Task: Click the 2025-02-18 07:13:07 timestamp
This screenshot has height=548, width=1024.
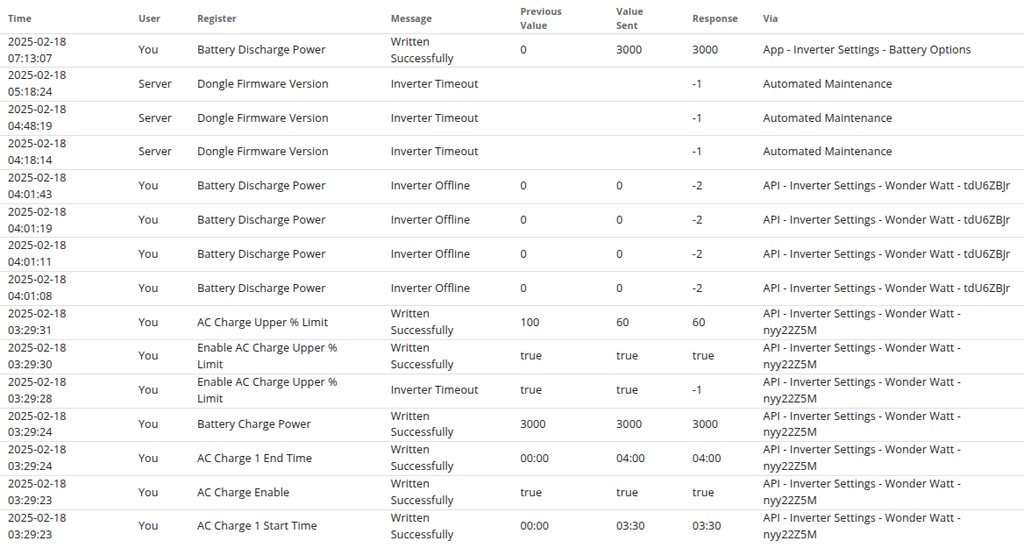Action: 37,50
